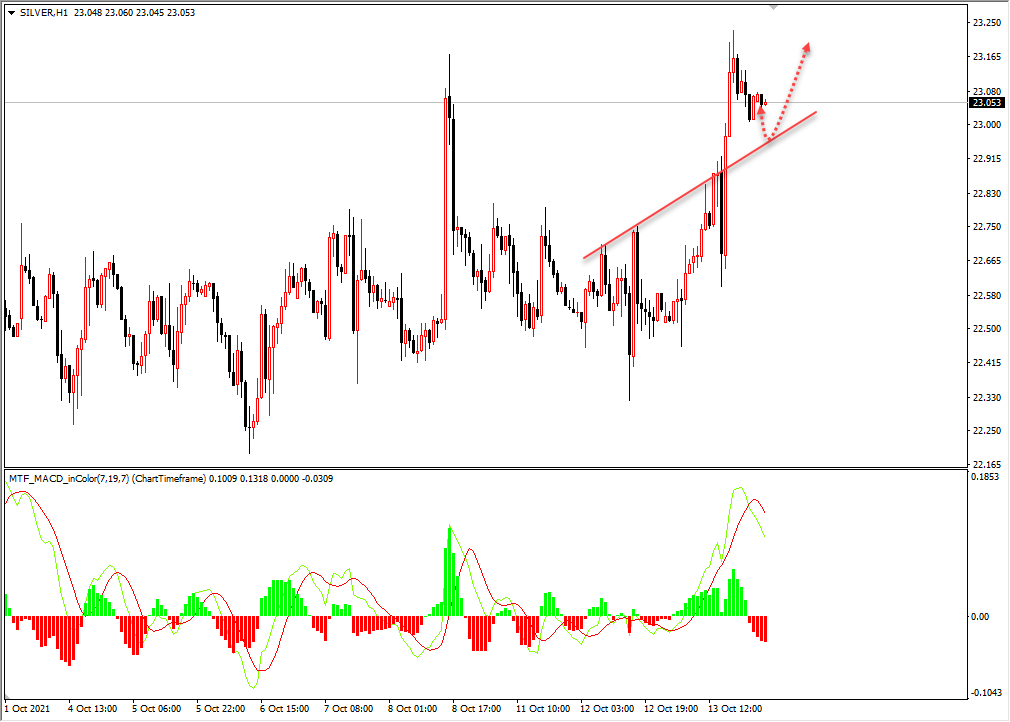Click the SILVER,H1 symbol title text
Screen dimensions: 1010x722
[44, 13]
